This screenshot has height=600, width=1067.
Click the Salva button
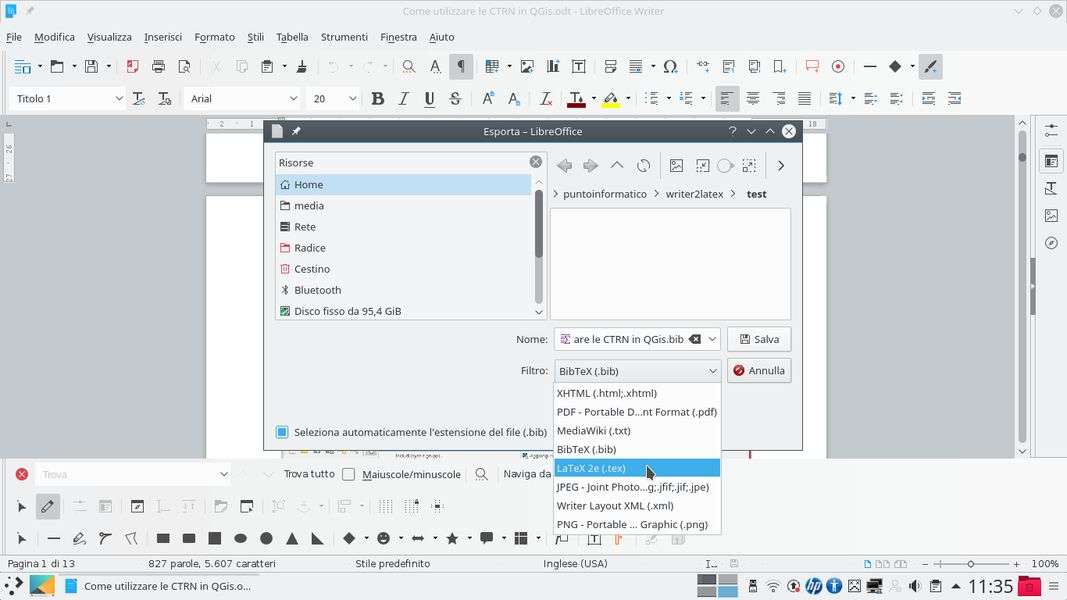pos(758,339)
